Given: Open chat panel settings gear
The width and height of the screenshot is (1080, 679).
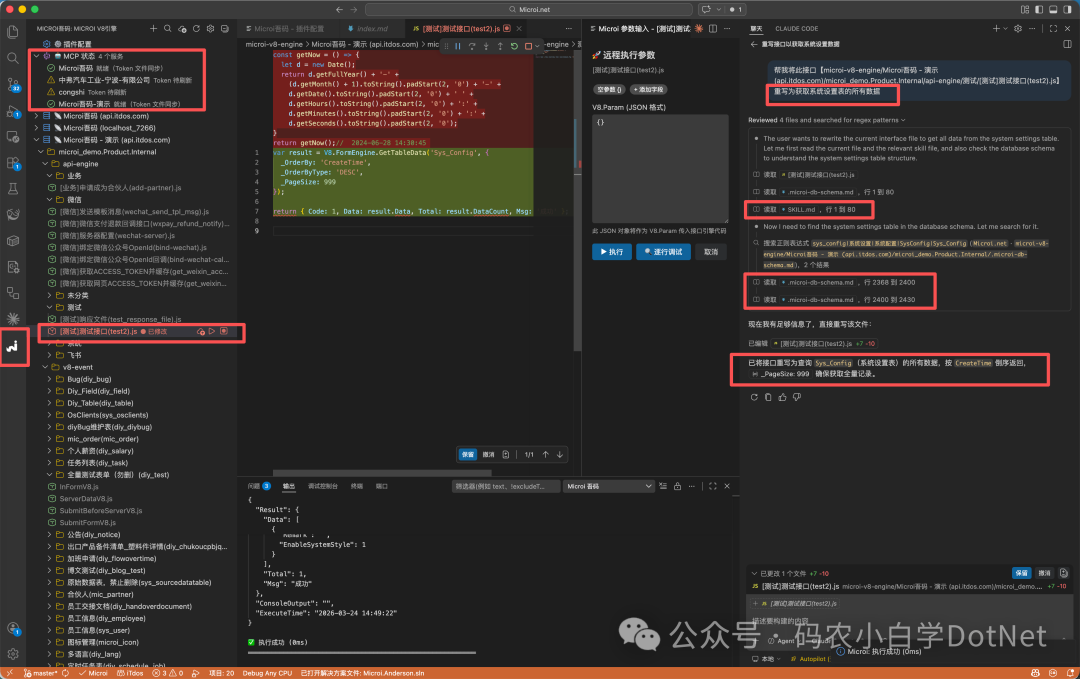Looking at the screenshot, I should [x=1017, y=28].
